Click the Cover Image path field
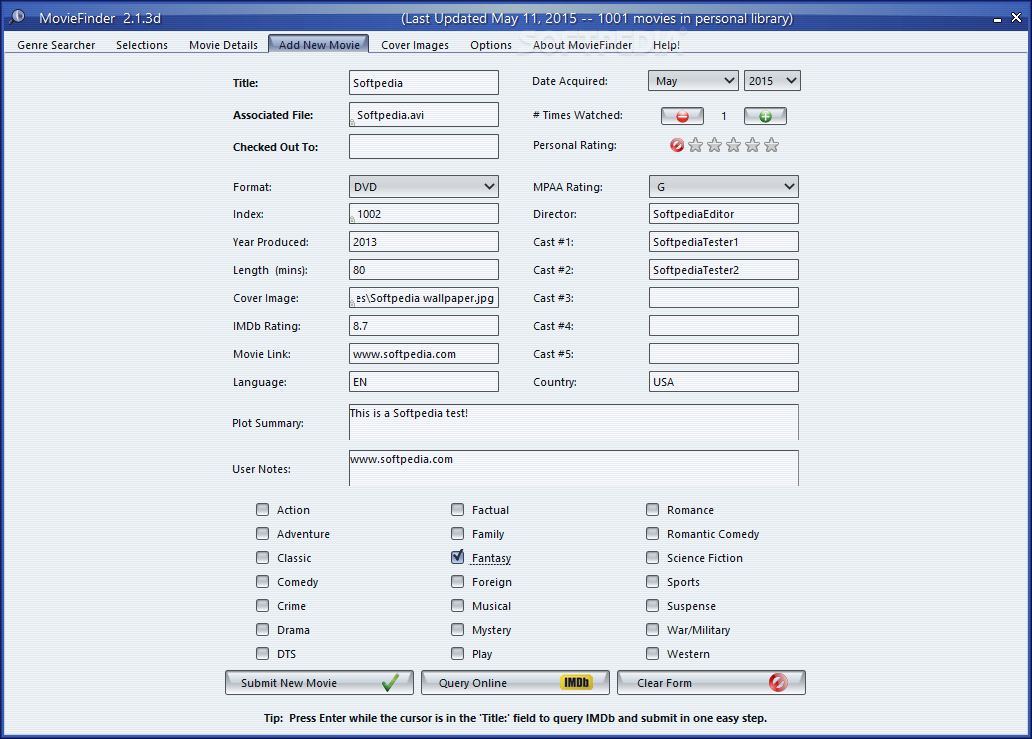This screenshot has width=1032, height=739. tap(423, 297)
